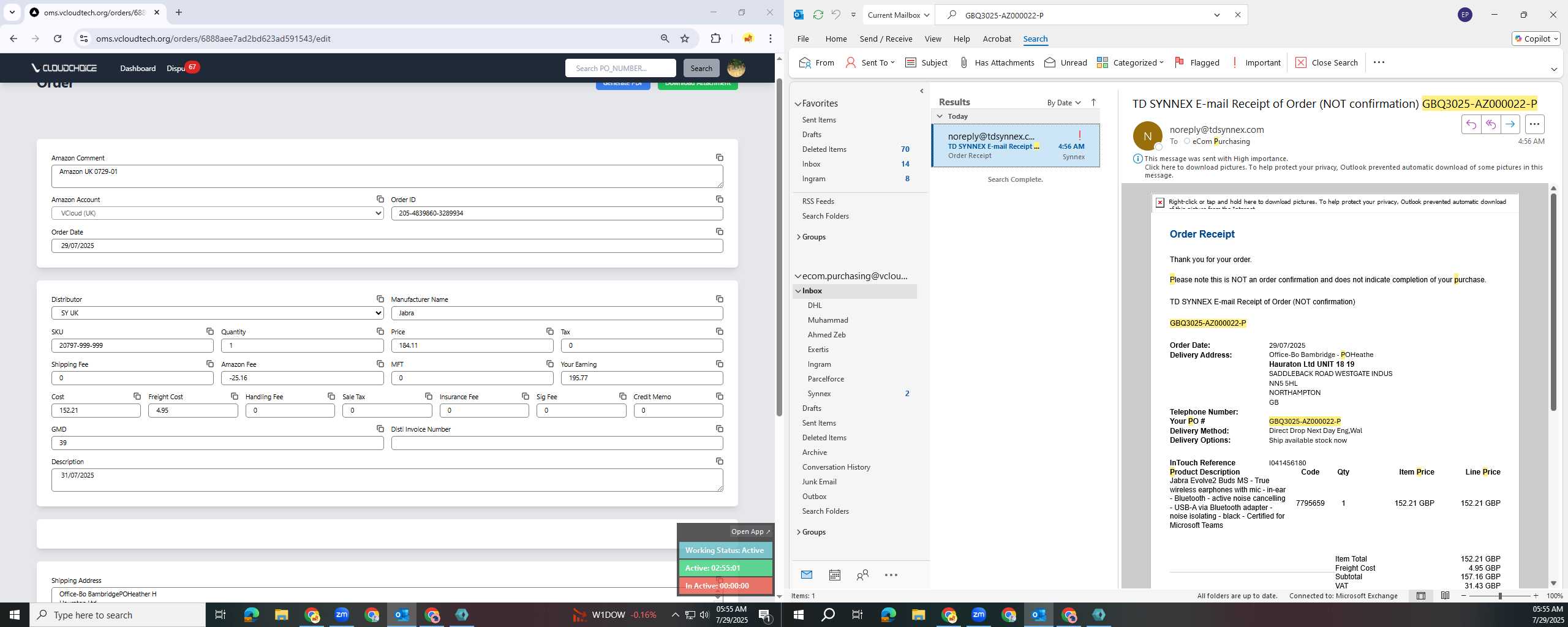Click the Copilot button in Outlook
The width and height of the screenshot is (1568, 627).
[1536, 39]
